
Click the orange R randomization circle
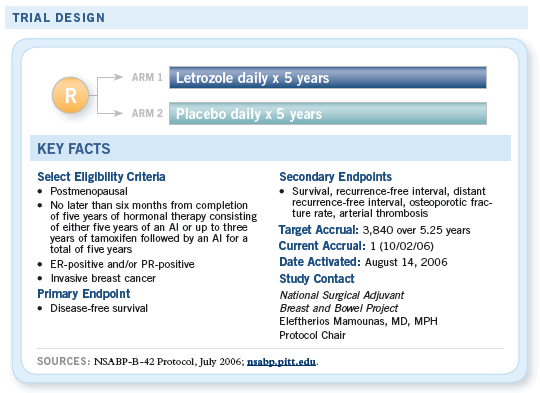tap(71, 95)
